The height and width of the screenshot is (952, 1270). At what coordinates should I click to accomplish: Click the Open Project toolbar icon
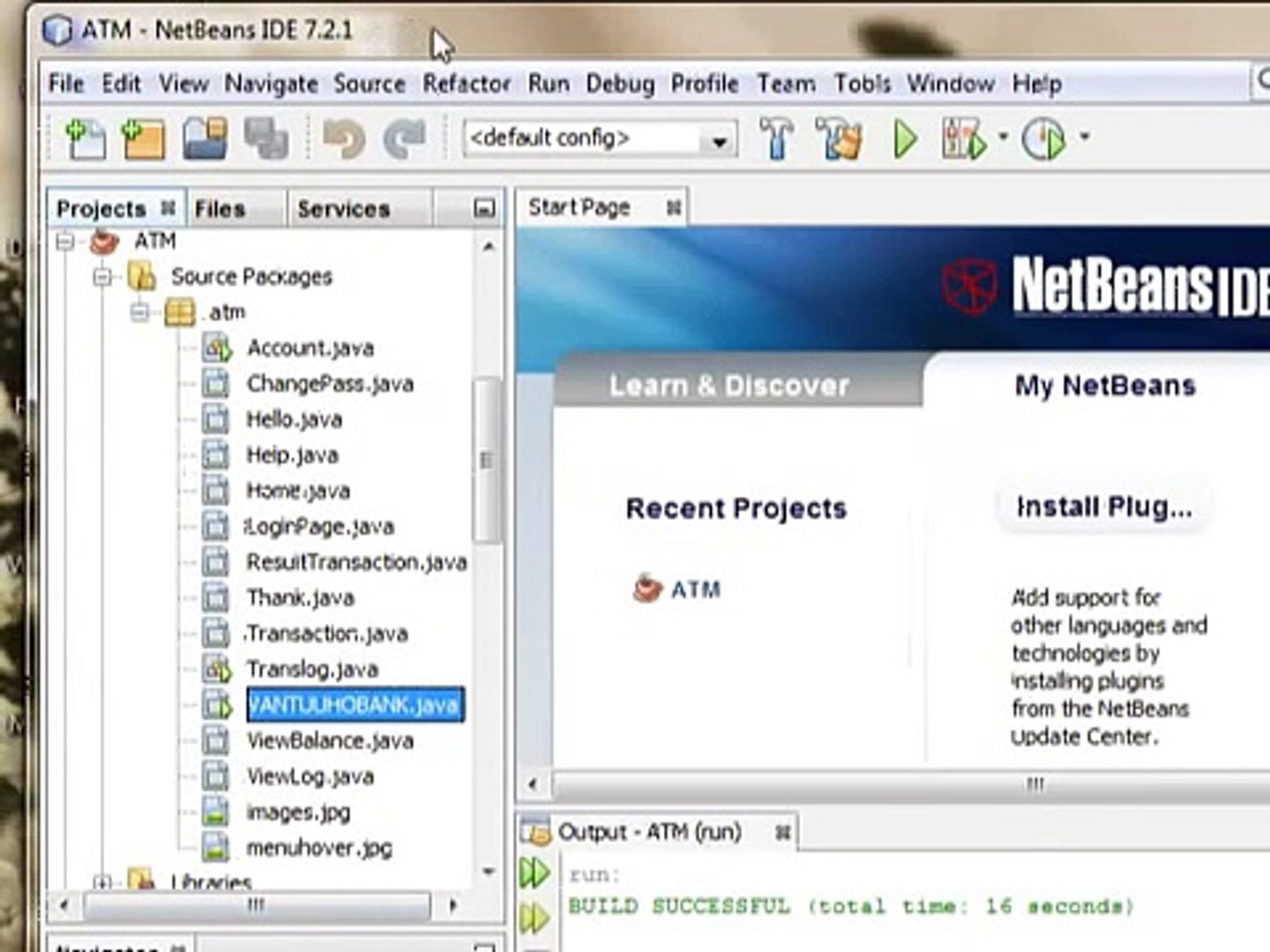(x=205, y=139)
